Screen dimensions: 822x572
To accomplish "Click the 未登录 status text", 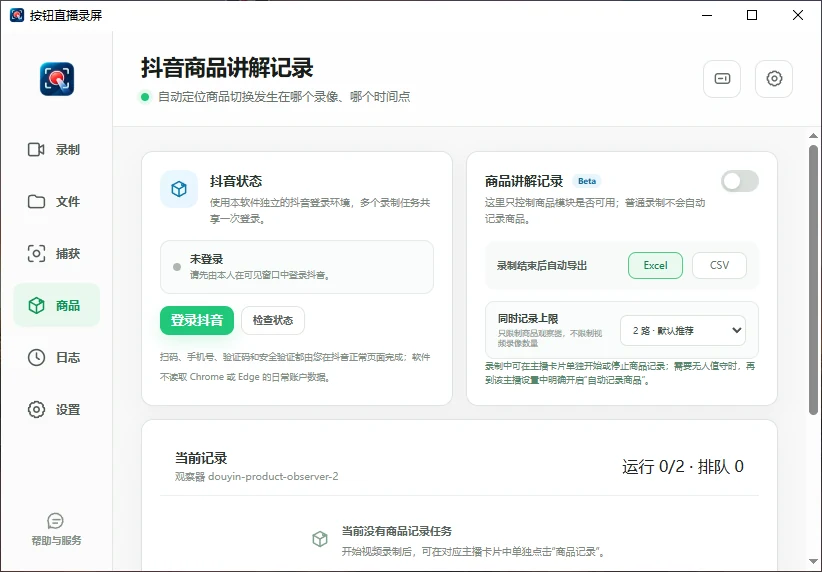I will (207, 259).
